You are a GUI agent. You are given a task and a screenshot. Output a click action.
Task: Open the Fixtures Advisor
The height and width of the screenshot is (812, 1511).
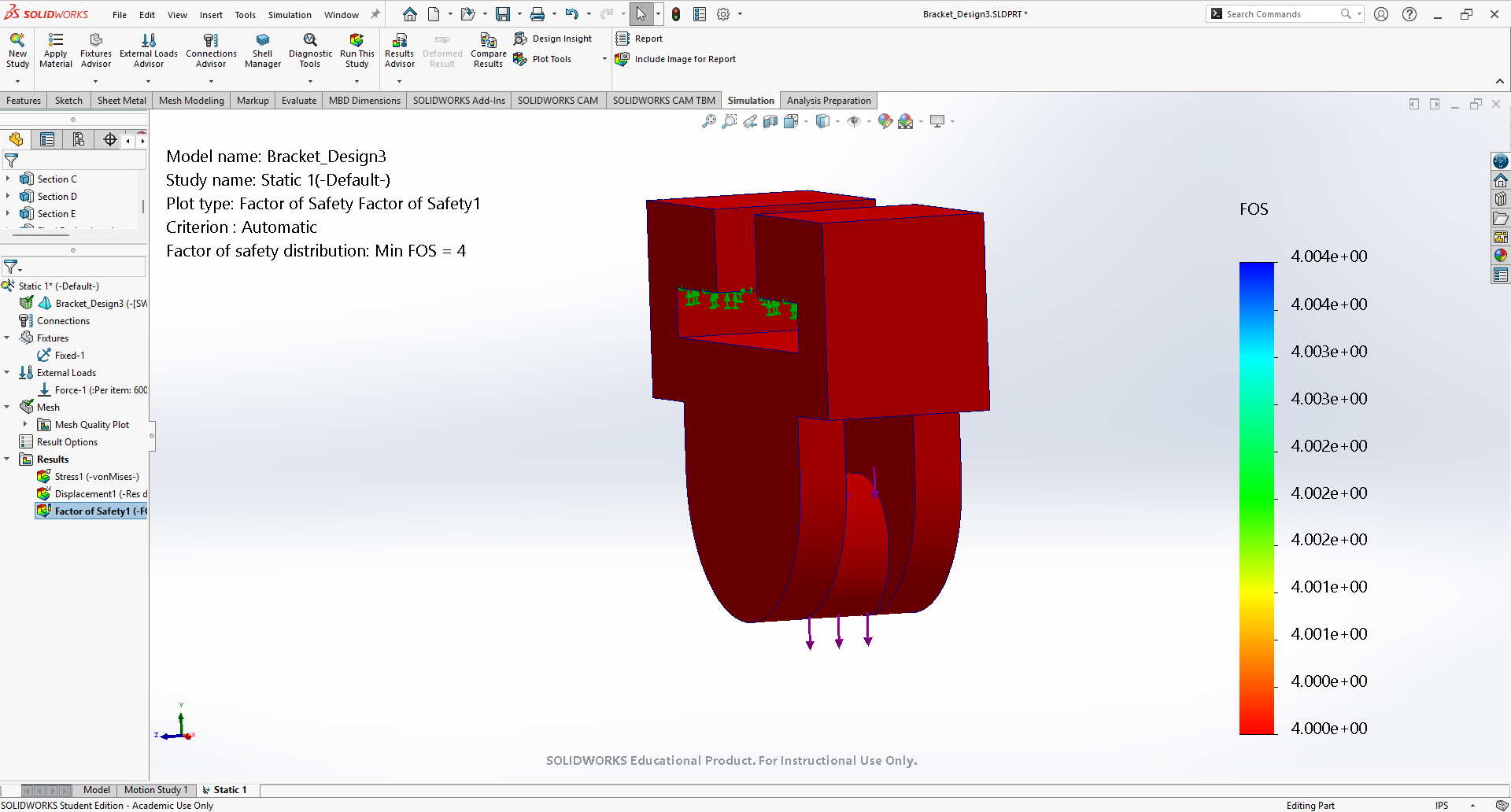tap(96, 51)
